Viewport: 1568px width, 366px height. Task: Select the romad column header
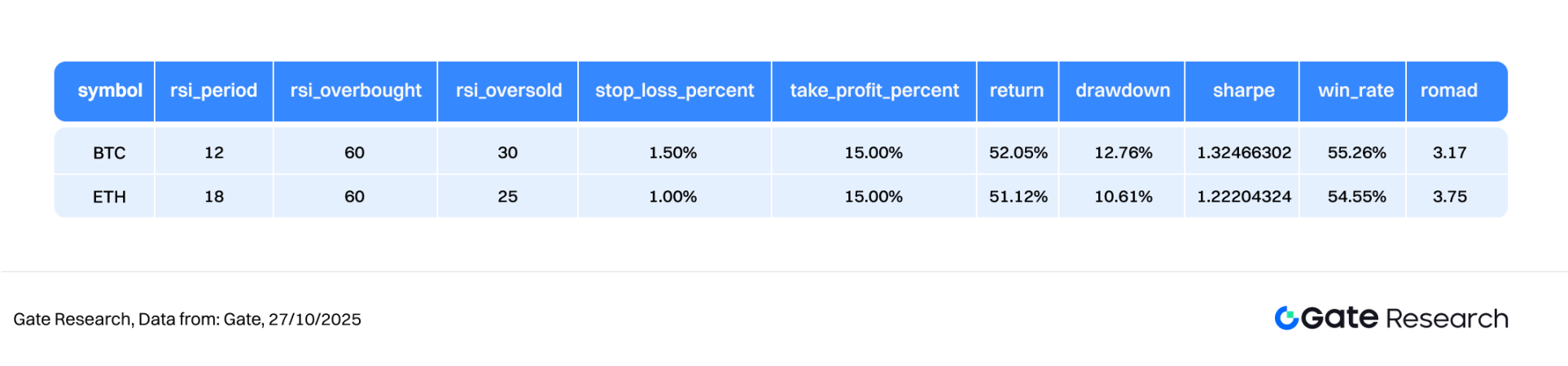pos(1448,90)
